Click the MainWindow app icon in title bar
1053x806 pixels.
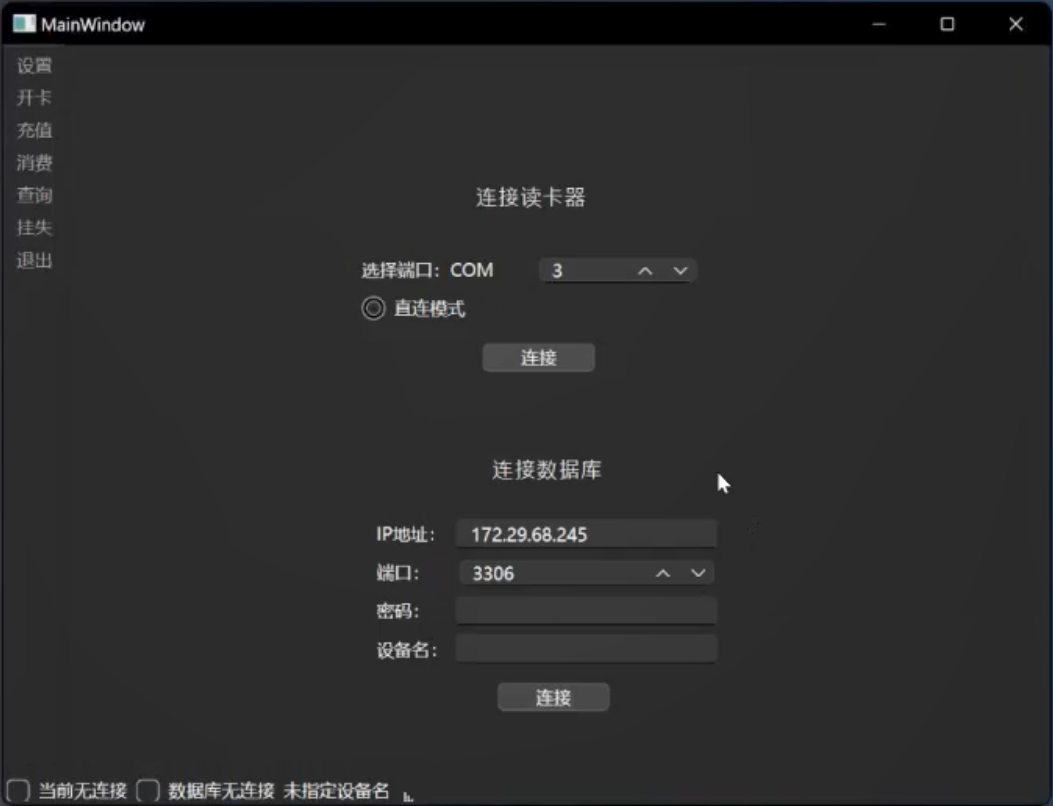(24, 24)
